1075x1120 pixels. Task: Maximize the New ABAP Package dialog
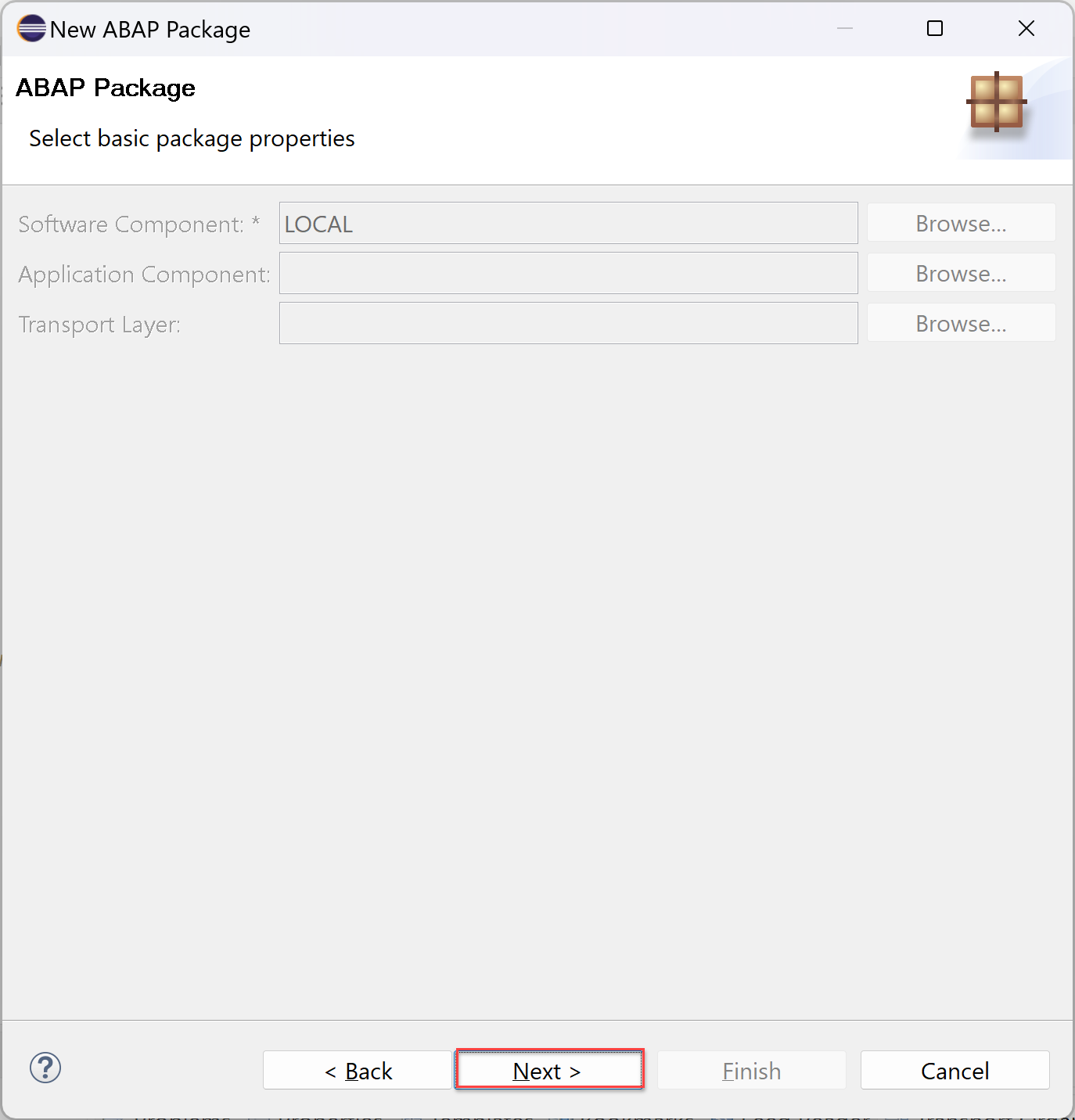(x=935, y=29)
